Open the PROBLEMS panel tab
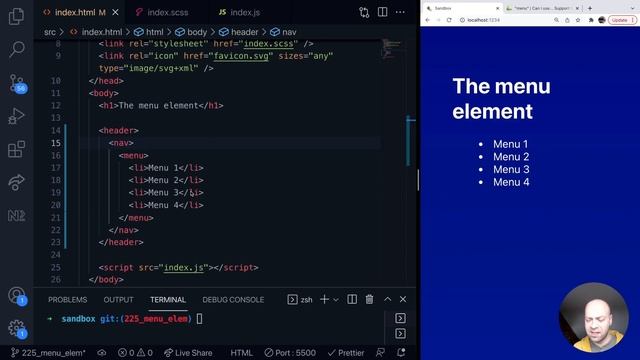 (67, 300)
